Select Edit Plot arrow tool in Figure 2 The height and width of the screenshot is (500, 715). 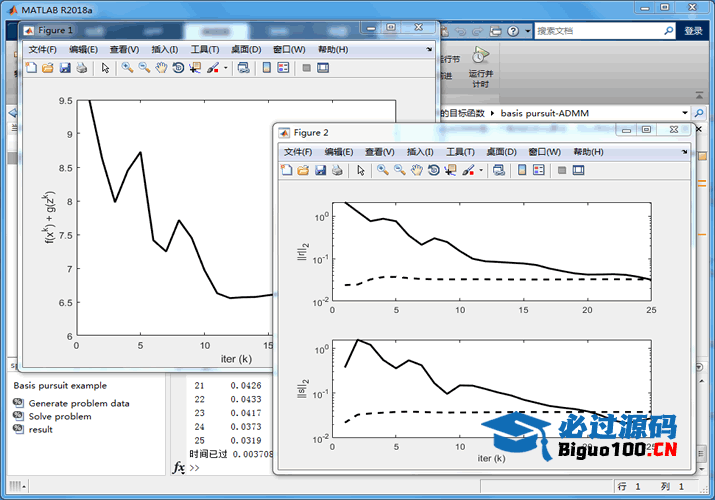coord(361,170)
